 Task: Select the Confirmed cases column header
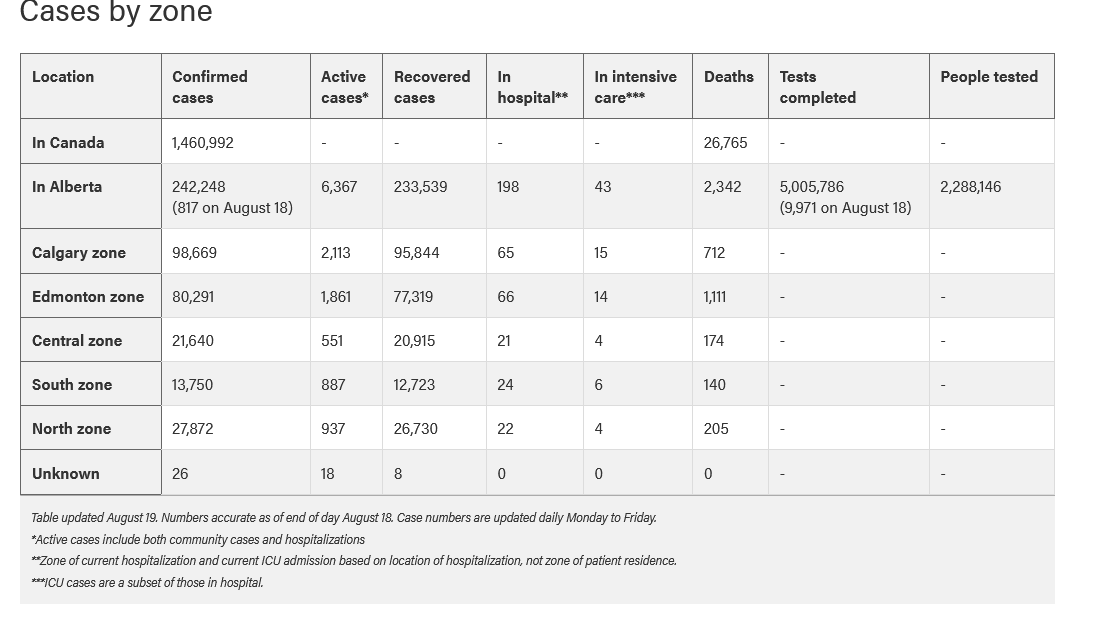236,86
